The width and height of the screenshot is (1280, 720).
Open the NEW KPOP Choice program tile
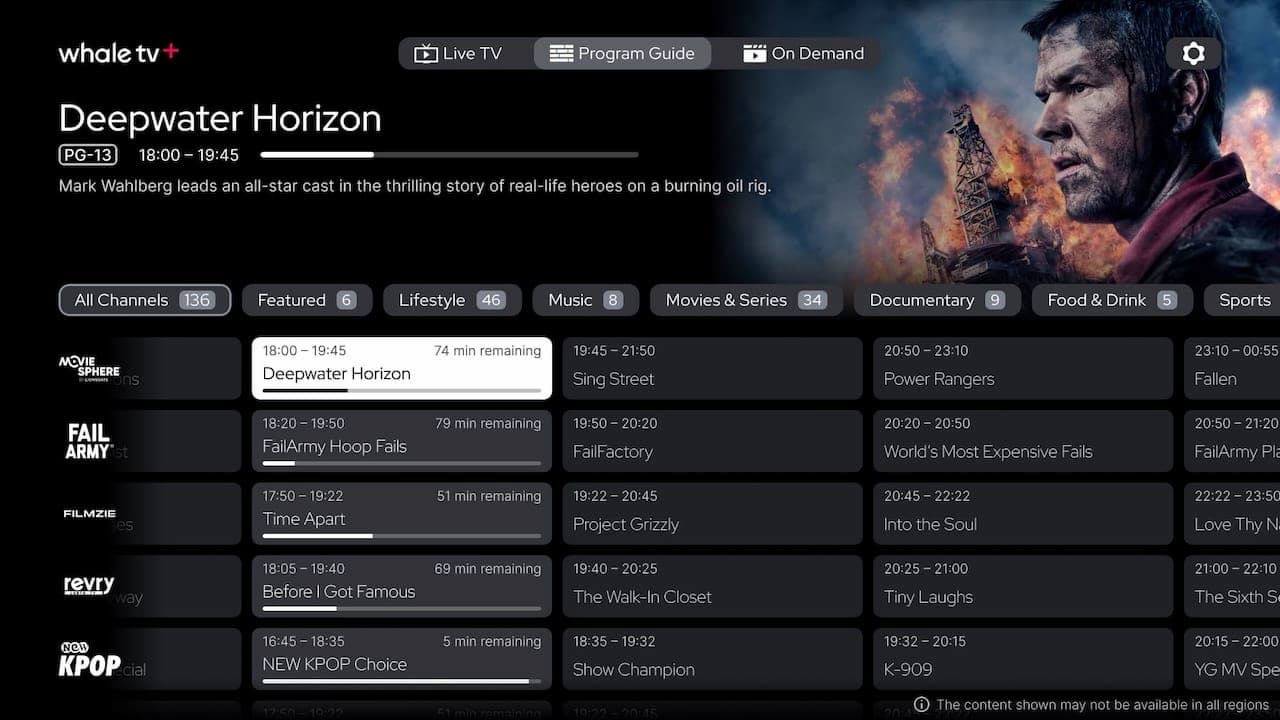[402, 659]
